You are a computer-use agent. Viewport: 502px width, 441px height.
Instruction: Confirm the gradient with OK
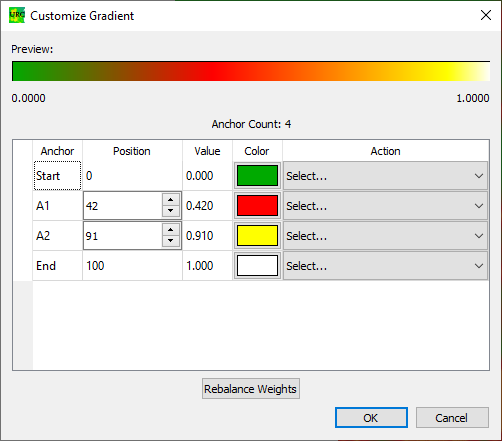[x=371, y=418]
